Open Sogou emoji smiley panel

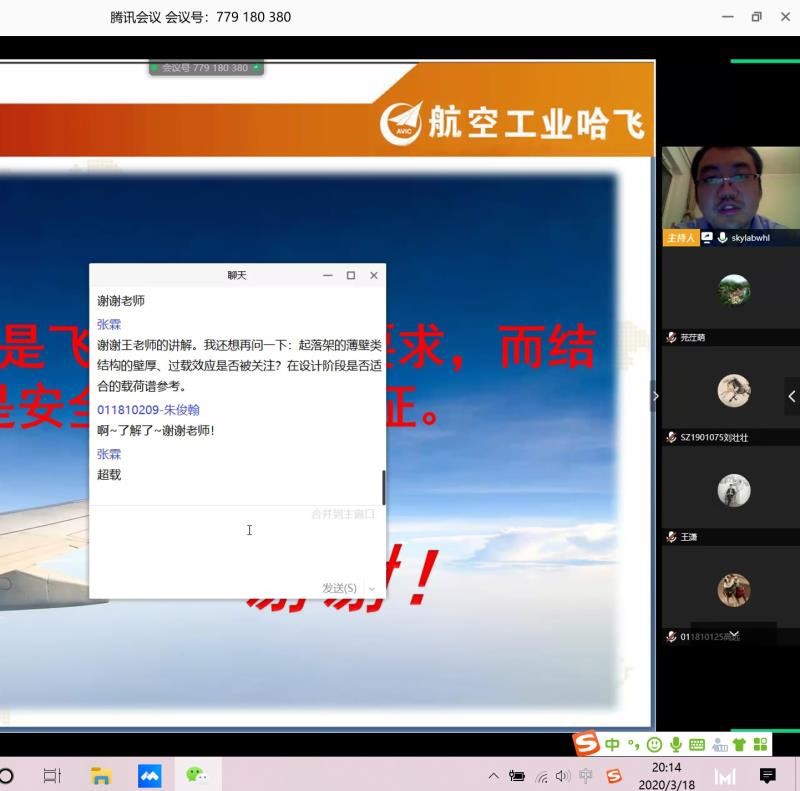(654, 744)
